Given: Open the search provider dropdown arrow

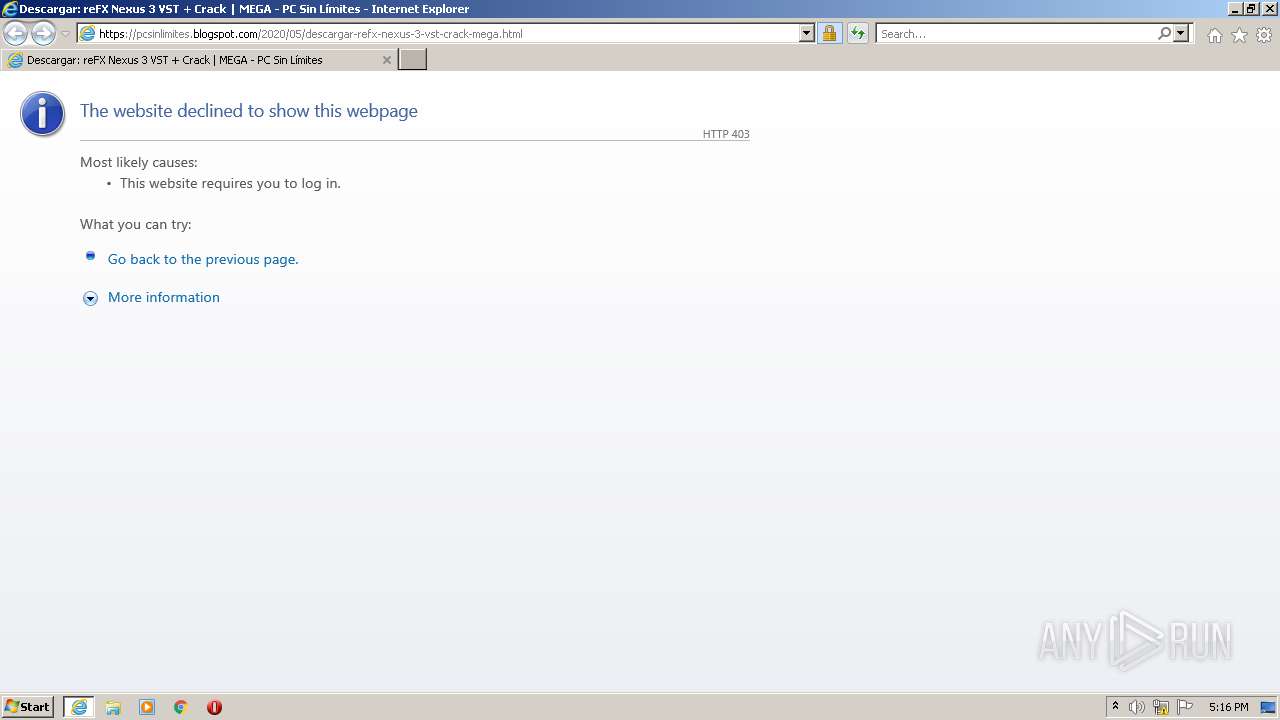Looking at the screenshot, I should tap(1181, 33).
